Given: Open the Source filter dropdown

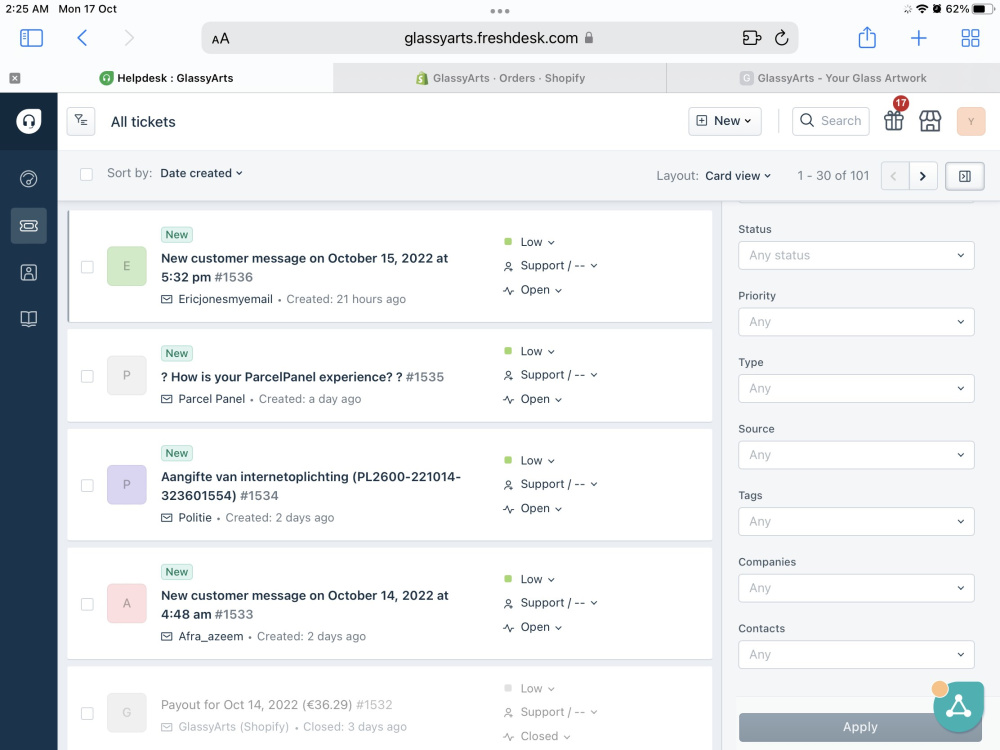Looking at the screenshot, I should (856, 455).
